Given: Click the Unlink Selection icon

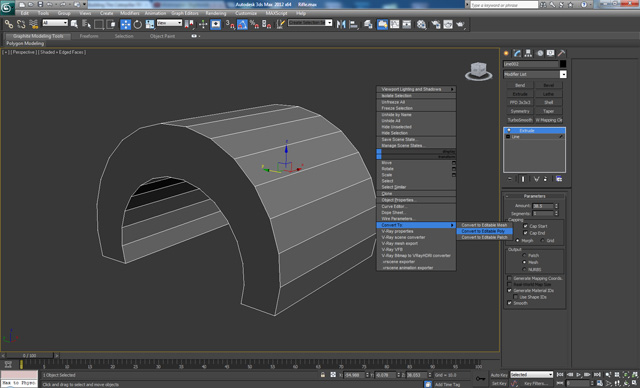Looking at the screenshot, I should click(21, 24).
